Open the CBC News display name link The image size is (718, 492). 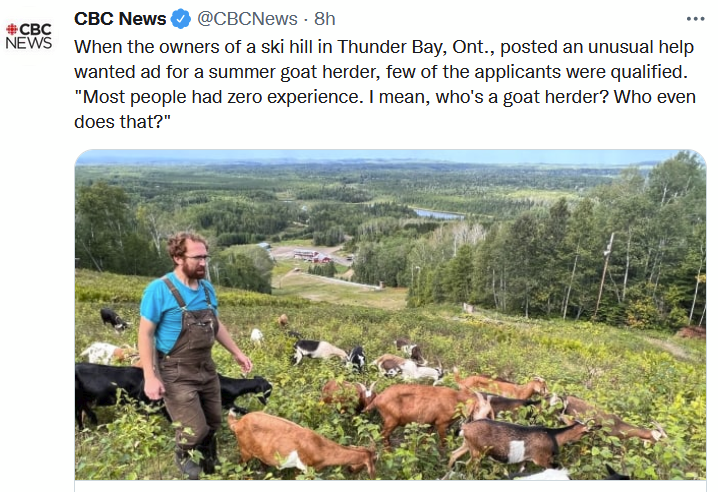pyautogui.click(x=120, y=18)
